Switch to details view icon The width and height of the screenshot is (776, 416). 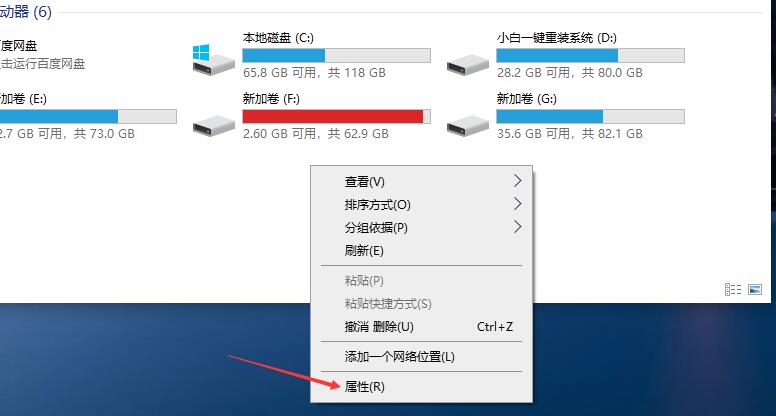coord(733,289)
